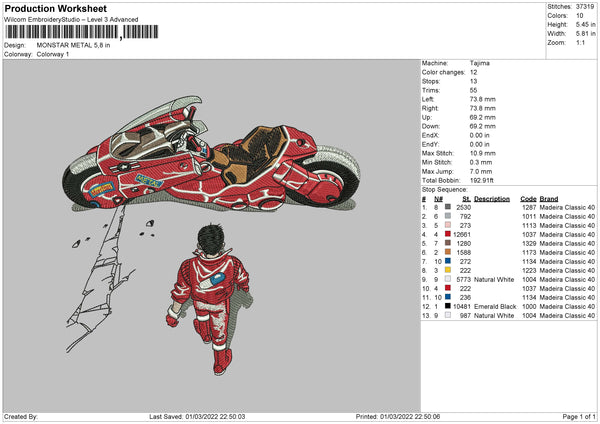This screenshot has height=424, width=600.
Task: Click the trims value '55'
Action: (x=474, y=90)
